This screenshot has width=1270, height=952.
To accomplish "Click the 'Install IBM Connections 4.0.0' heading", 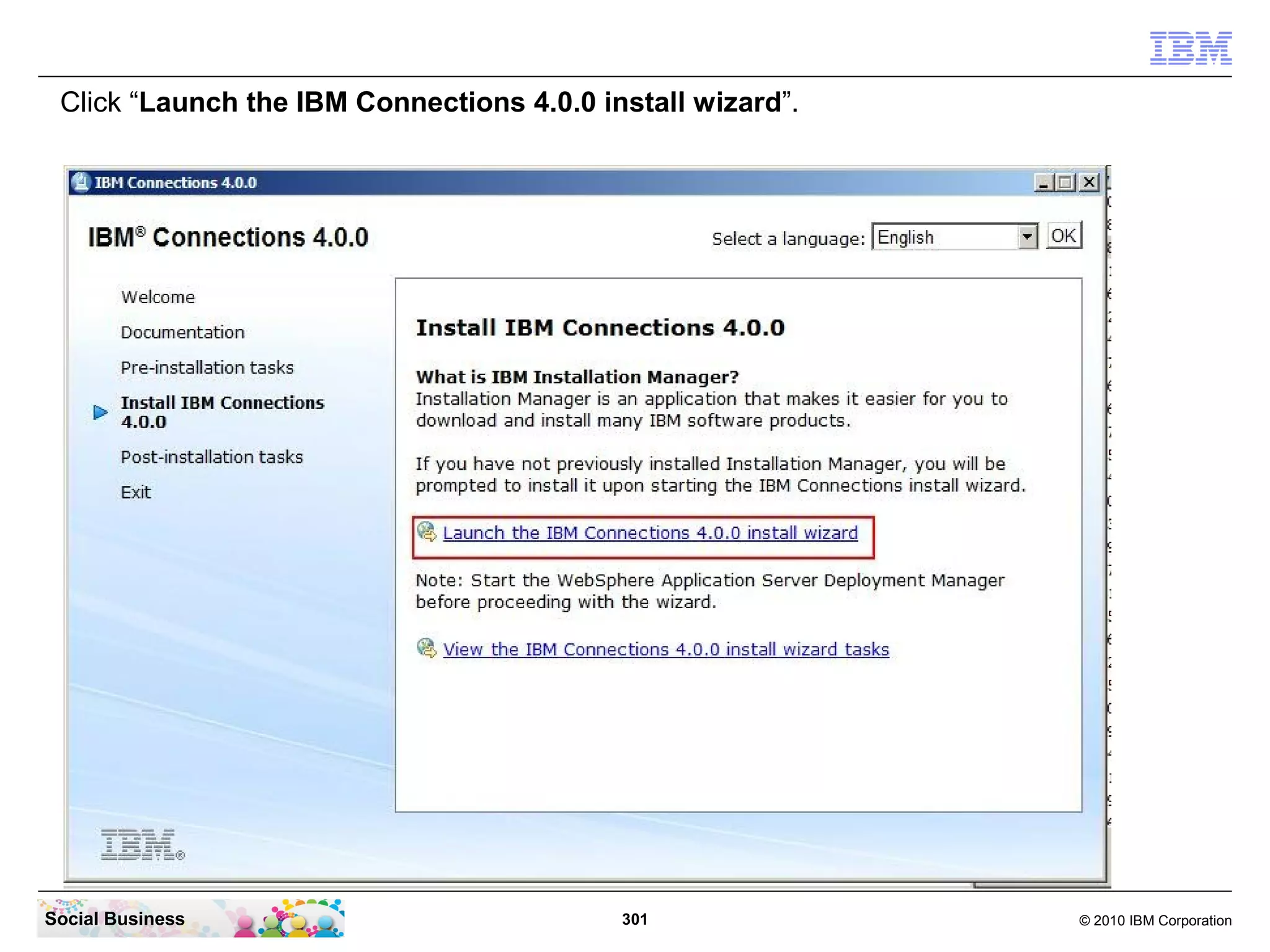I will (600, 327).
